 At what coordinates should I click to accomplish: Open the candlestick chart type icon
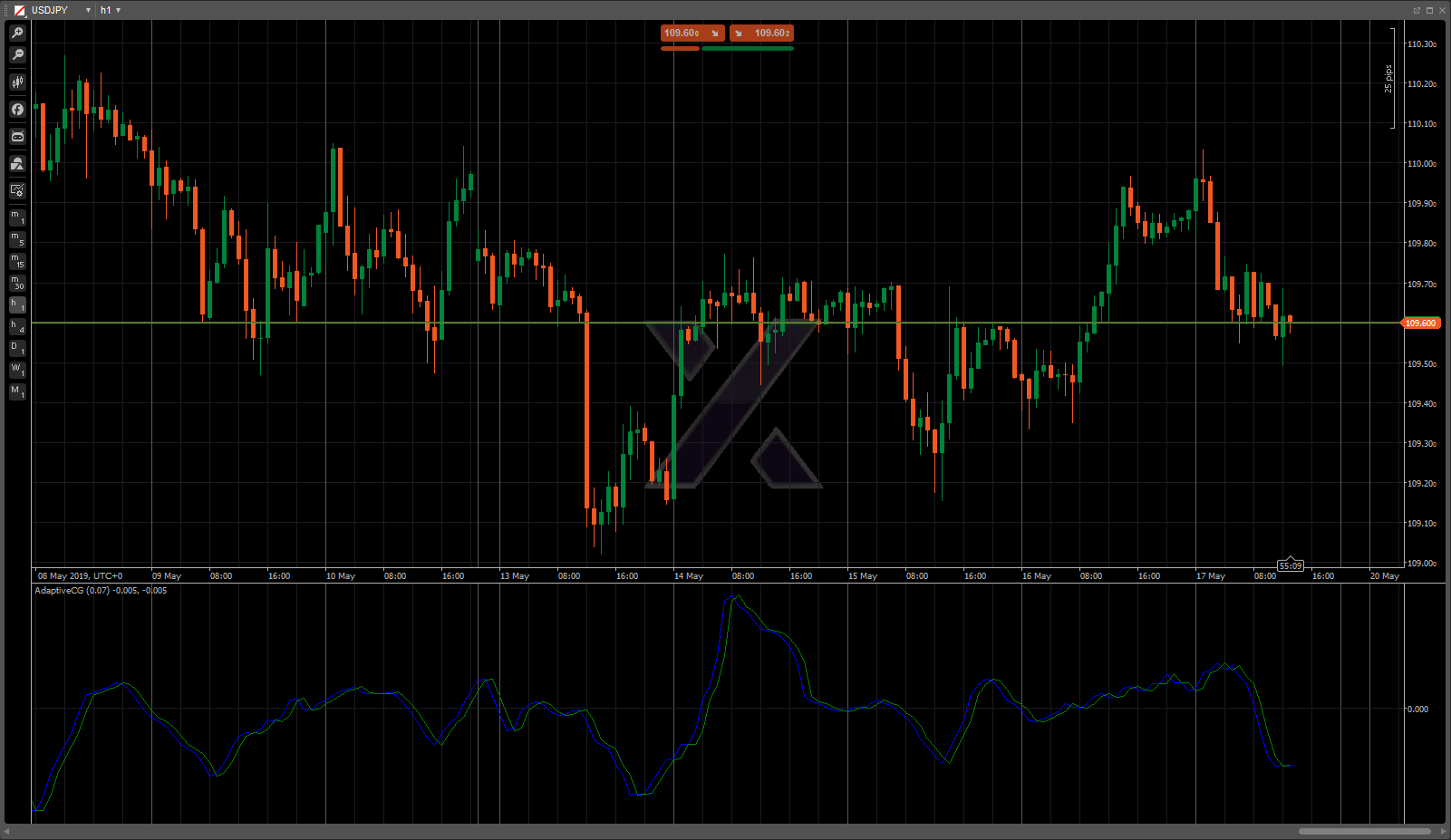point(17,82)
